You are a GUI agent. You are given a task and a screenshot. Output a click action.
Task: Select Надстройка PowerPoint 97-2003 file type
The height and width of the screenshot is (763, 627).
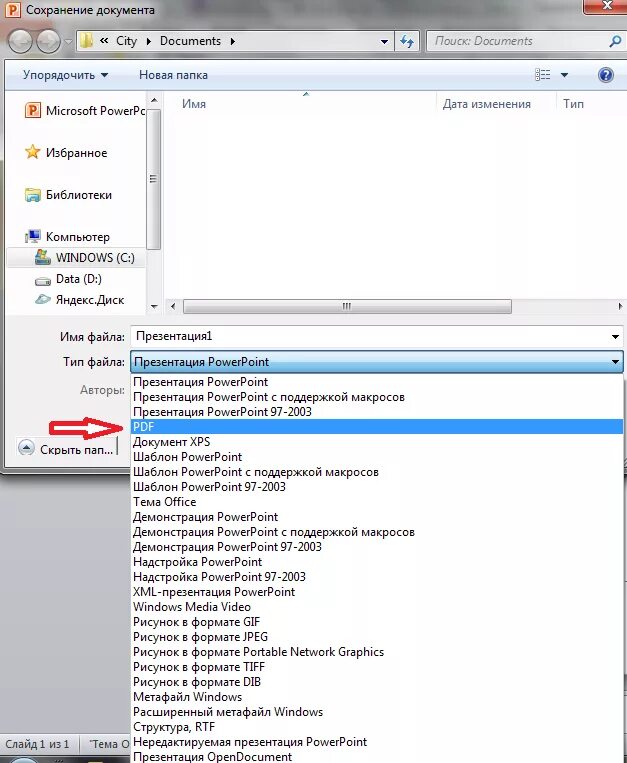coord(377,577)
